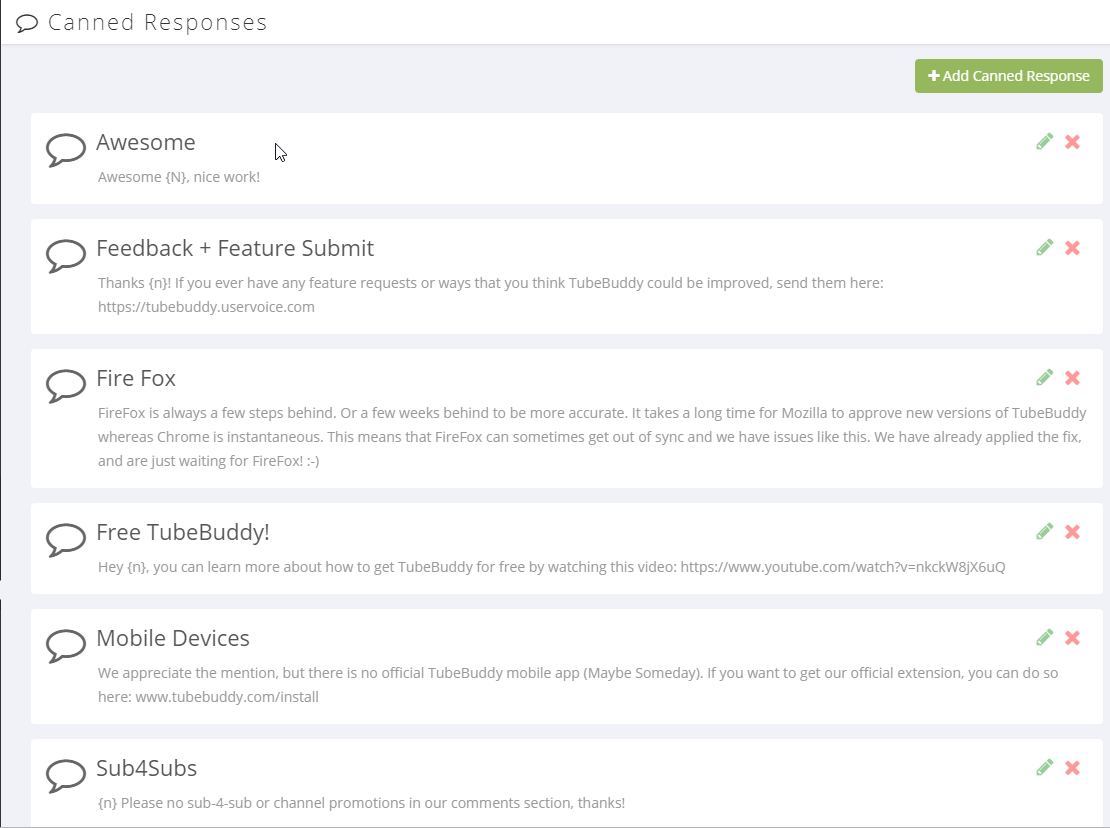Click the Sub4Subs speech bubble icon

pyautogui.click(x=66, y=776)
